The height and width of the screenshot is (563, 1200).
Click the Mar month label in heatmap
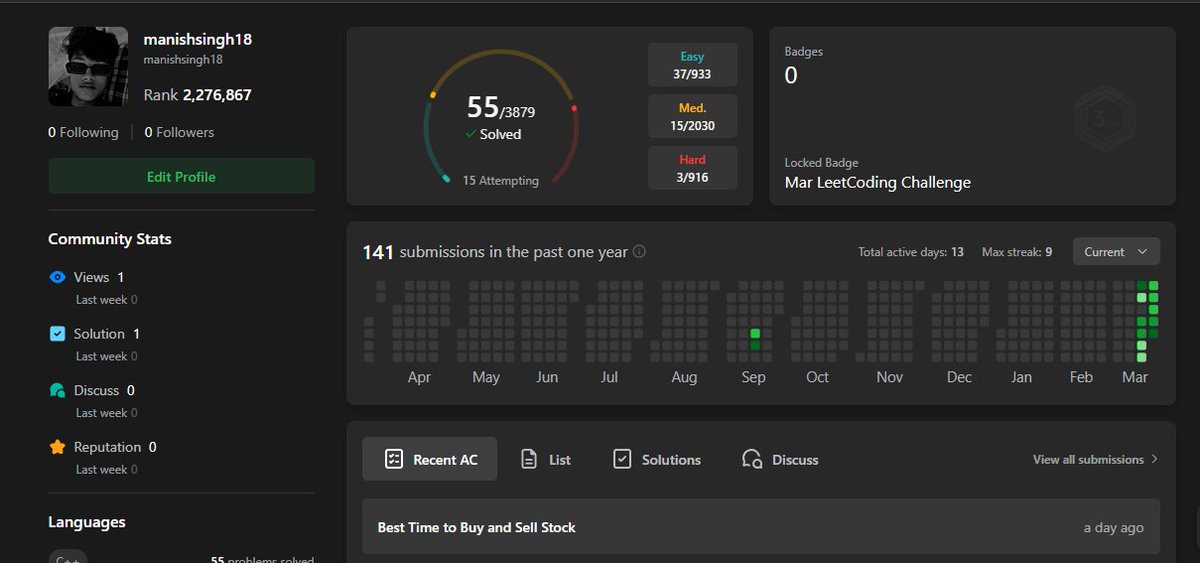[1135, 377]
